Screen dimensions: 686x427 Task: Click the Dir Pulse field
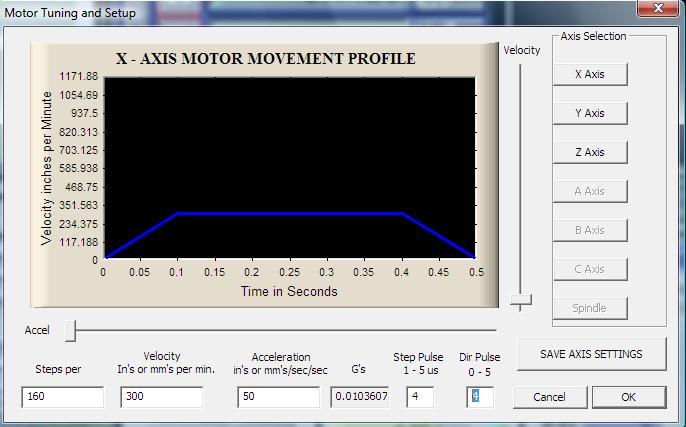[x=480, y=396]
